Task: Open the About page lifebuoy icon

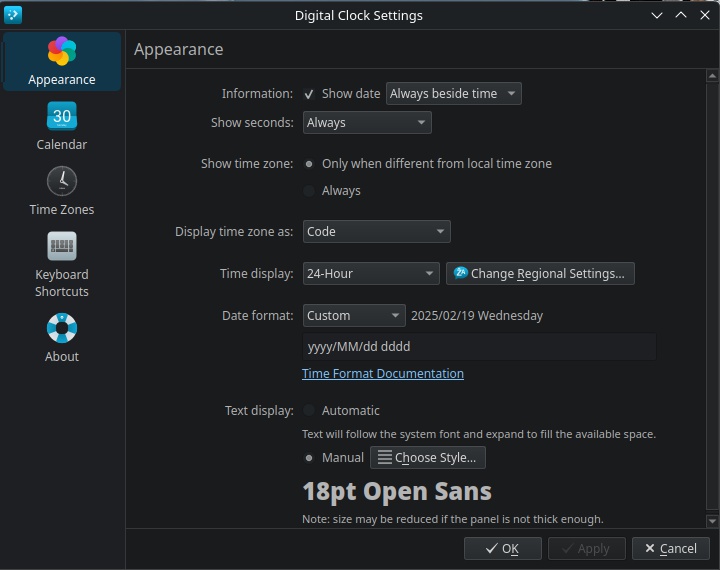Action: 62,328
